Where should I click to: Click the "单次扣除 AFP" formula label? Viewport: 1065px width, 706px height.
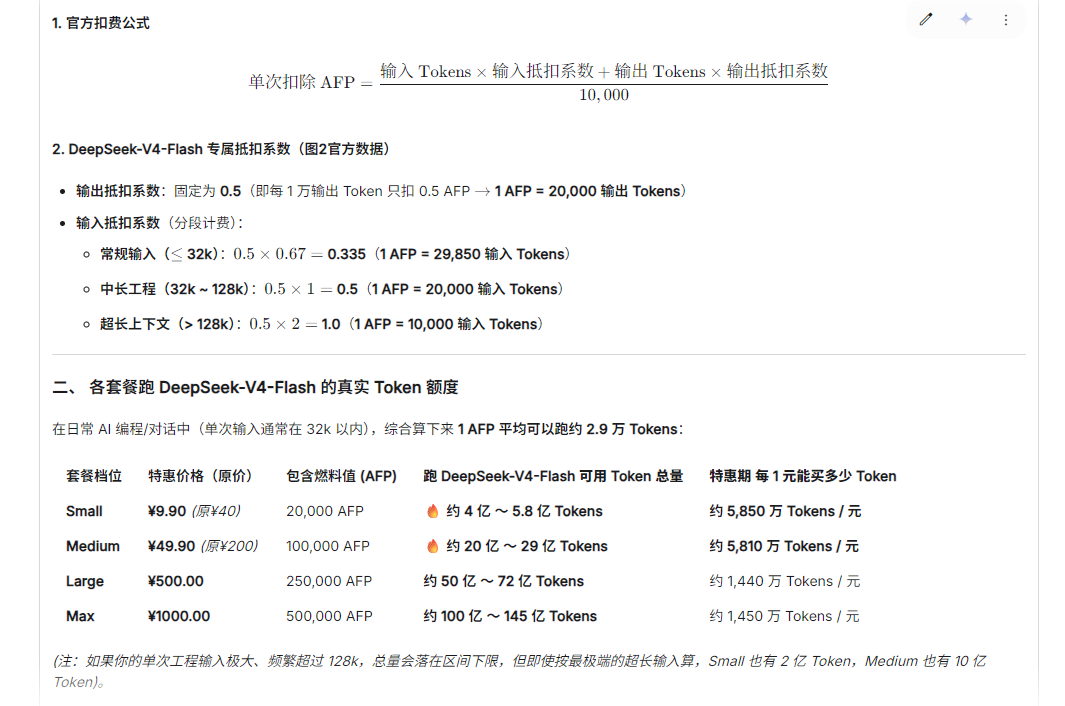302,82
